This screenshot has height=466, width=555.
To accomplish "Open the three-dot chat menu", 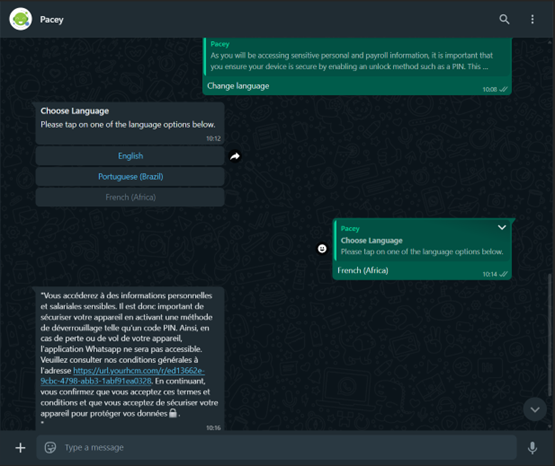I will pos(532,19).
